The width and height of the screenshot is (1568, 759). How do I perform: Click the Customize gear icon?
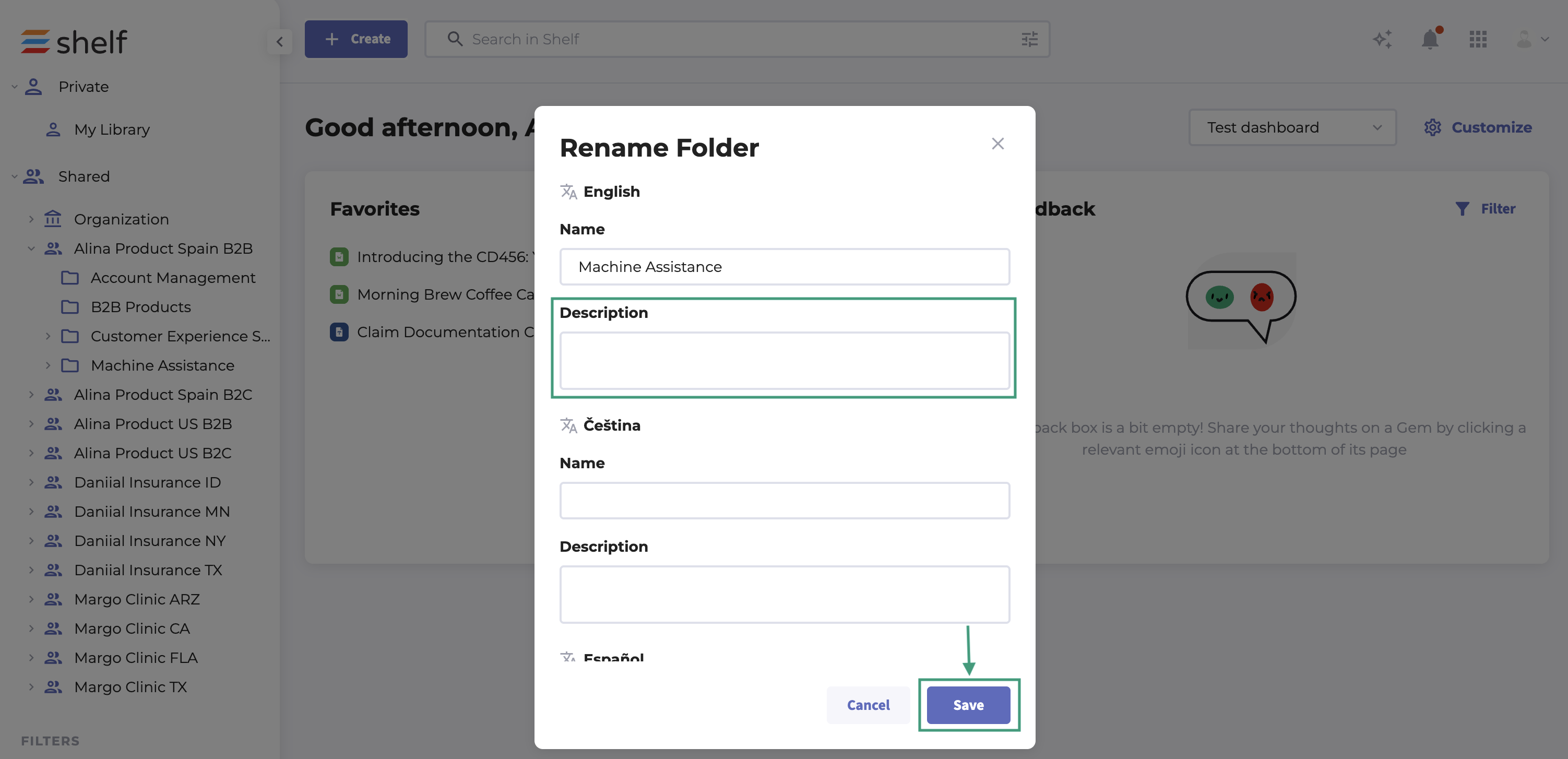(x=1433, y=127)
